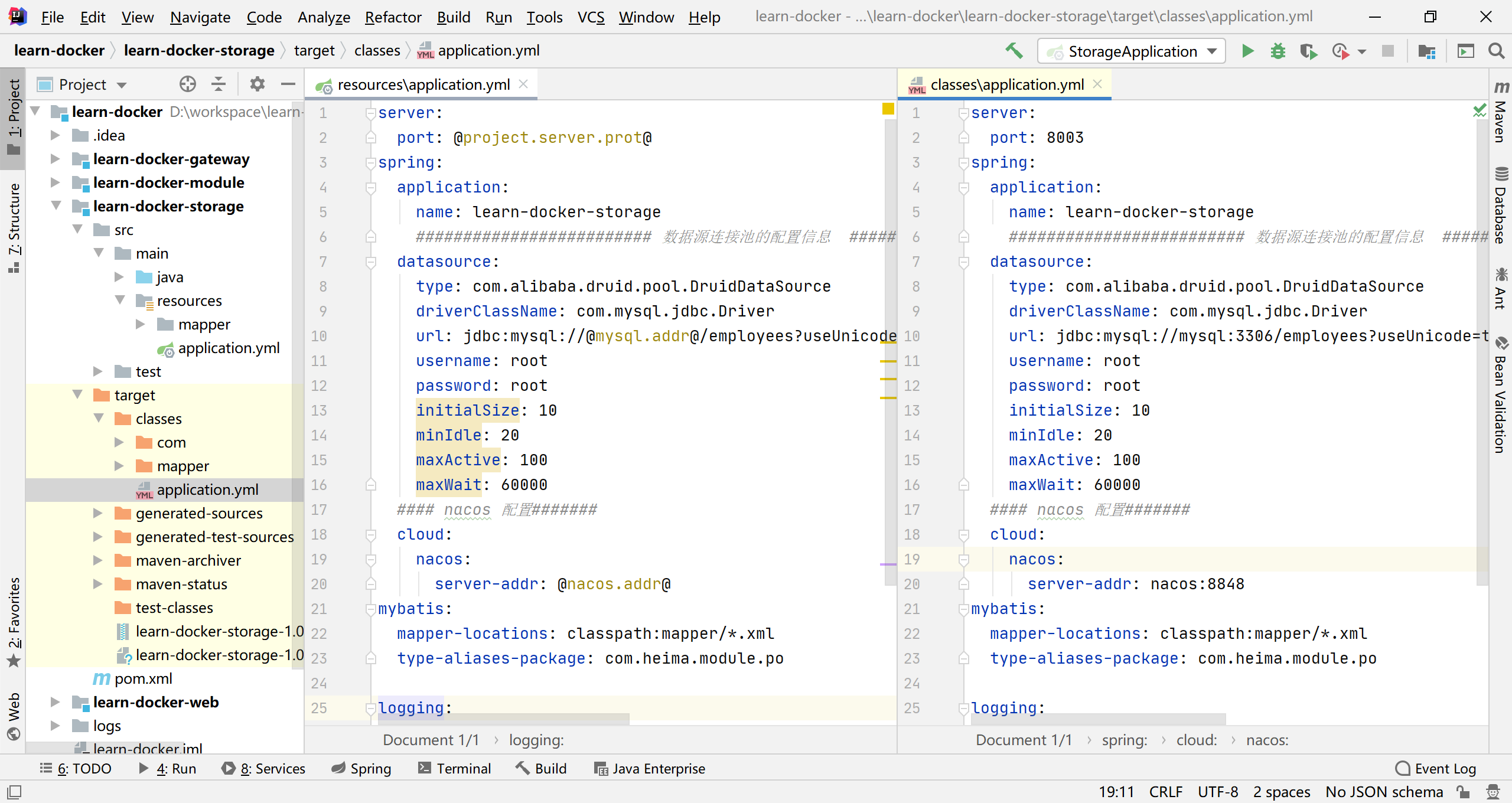Click Locate file crosshair icon in Project panel
1512x803 pixels.
(x=187, y=84)
